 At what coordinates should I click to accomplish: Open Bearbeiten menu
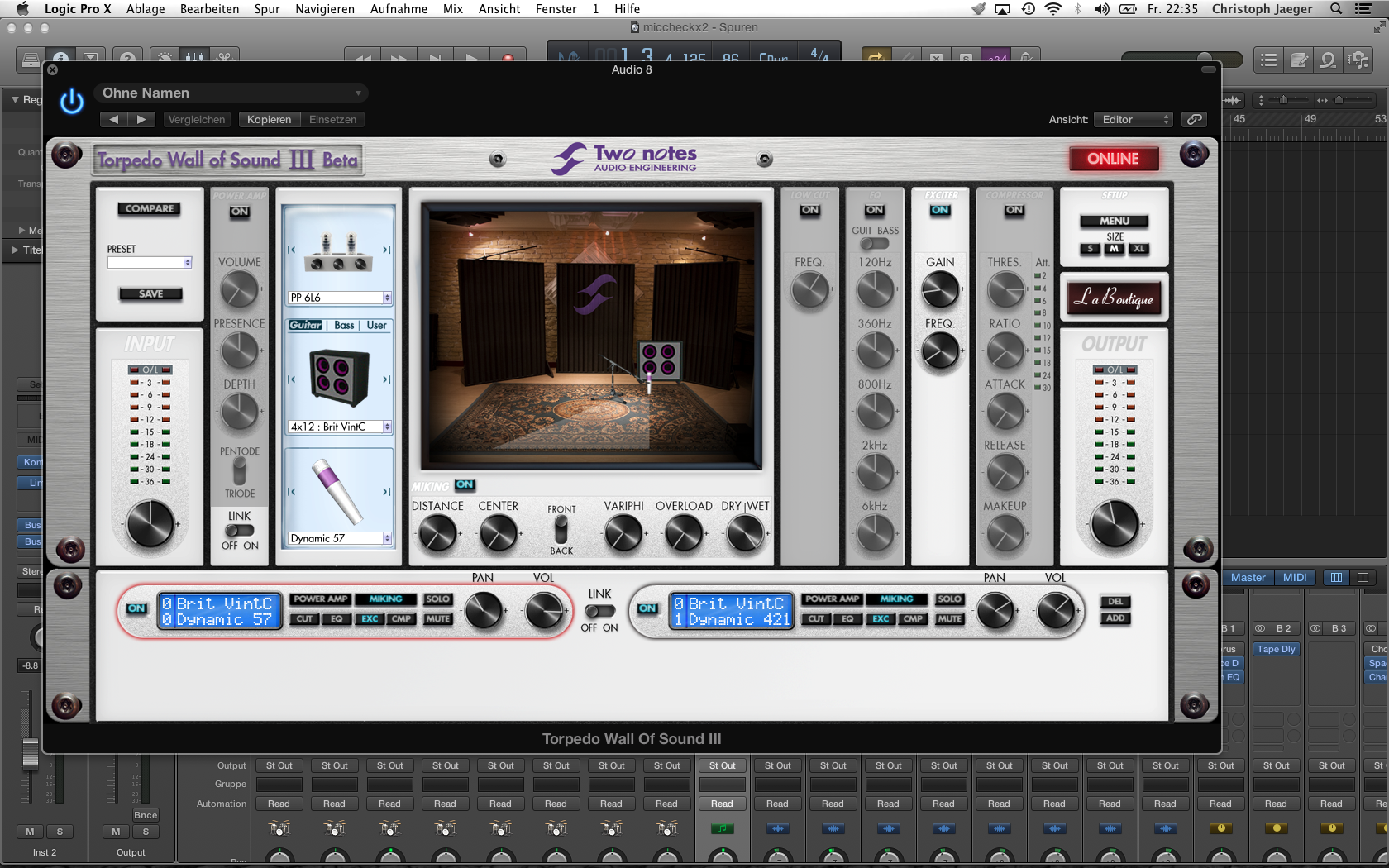pyautogui.click(x=210, y=9)
